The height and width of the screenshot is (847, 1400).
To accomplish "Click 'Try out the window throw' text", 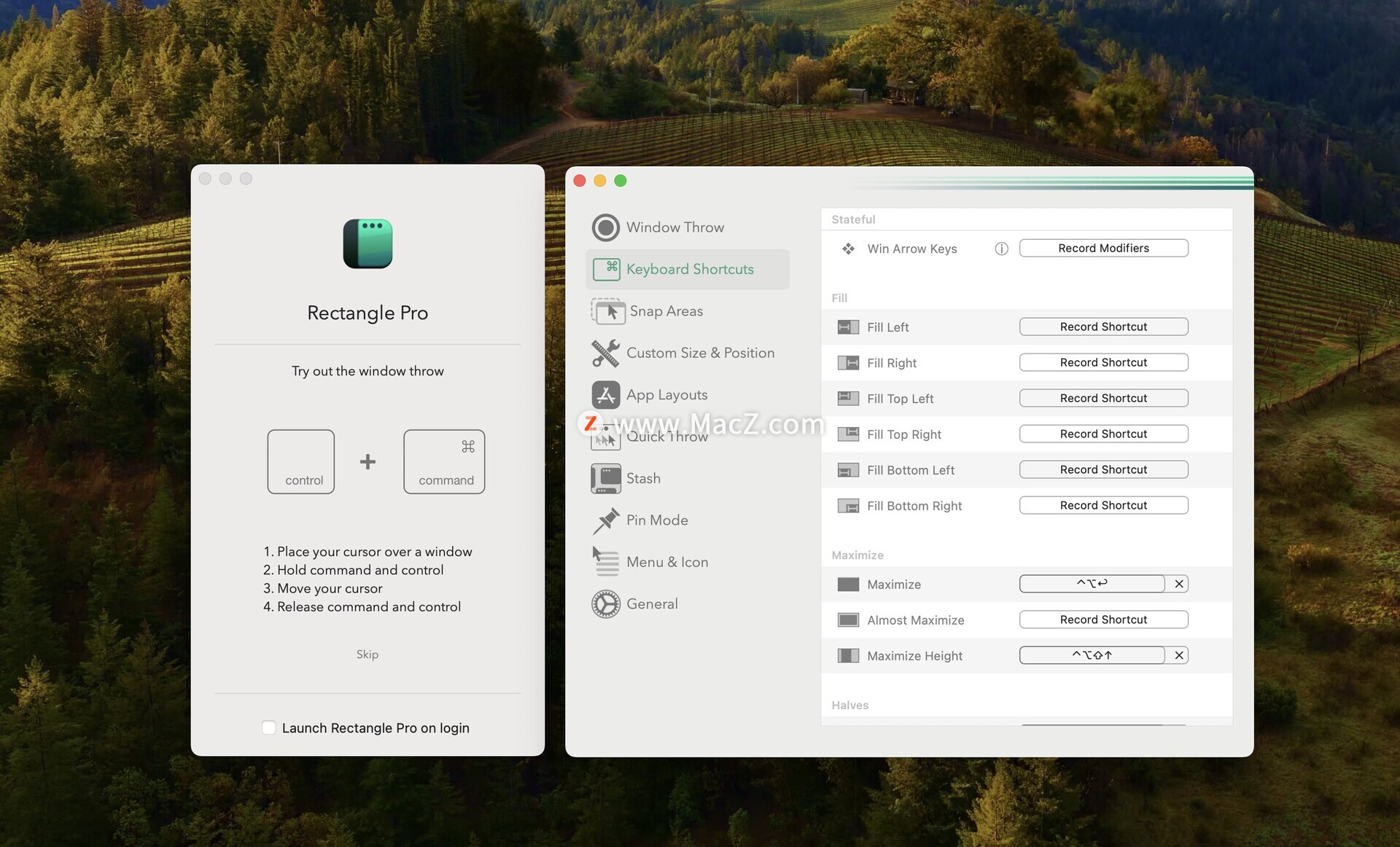I will click(367, 371).
